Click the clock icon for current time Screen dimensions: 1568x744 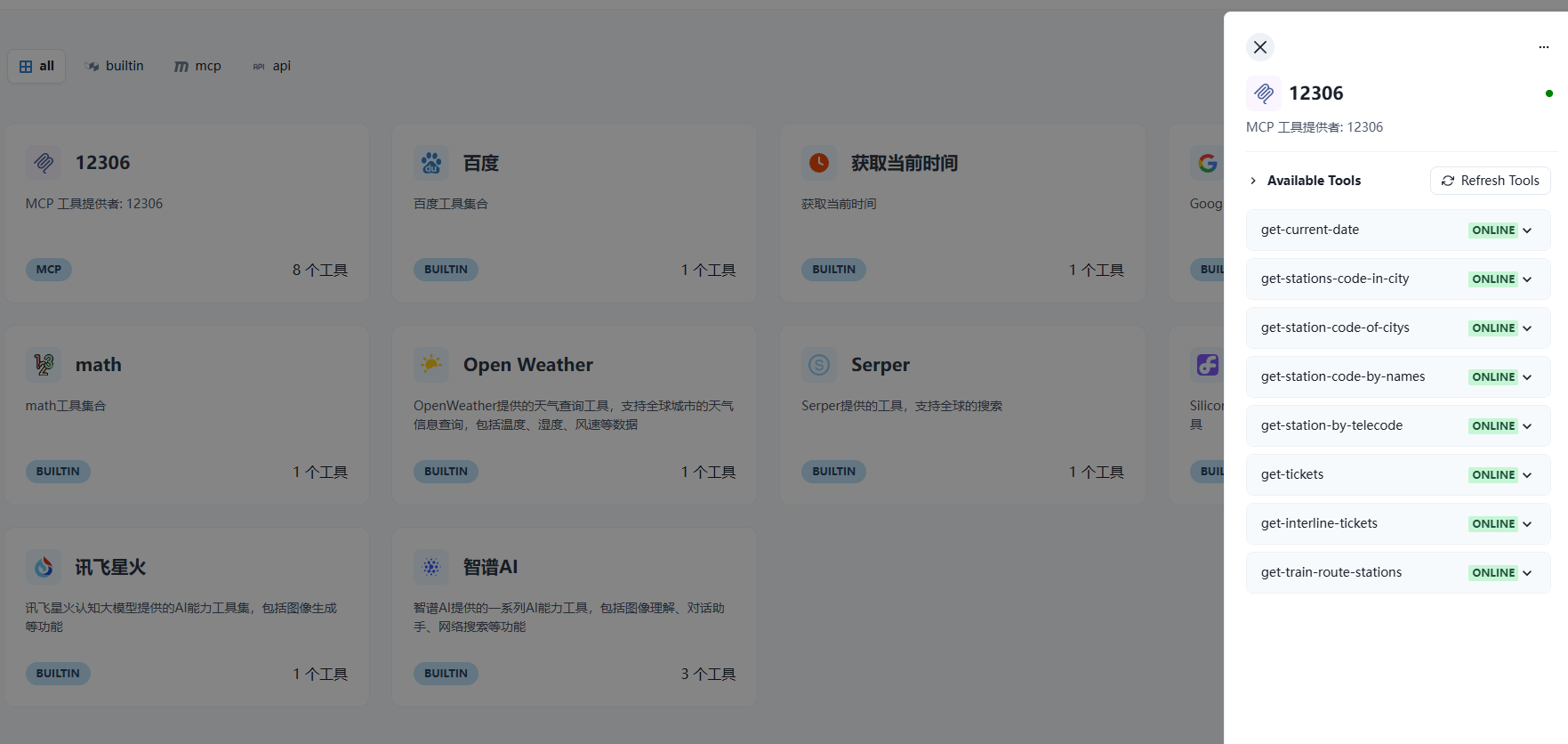pos(819,163)
